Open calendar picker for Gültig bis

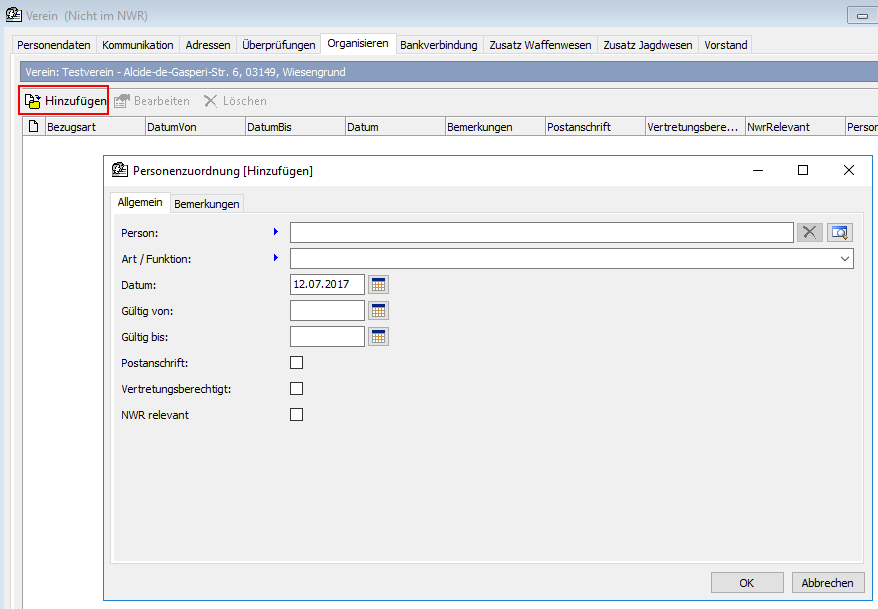click(378, 337)
